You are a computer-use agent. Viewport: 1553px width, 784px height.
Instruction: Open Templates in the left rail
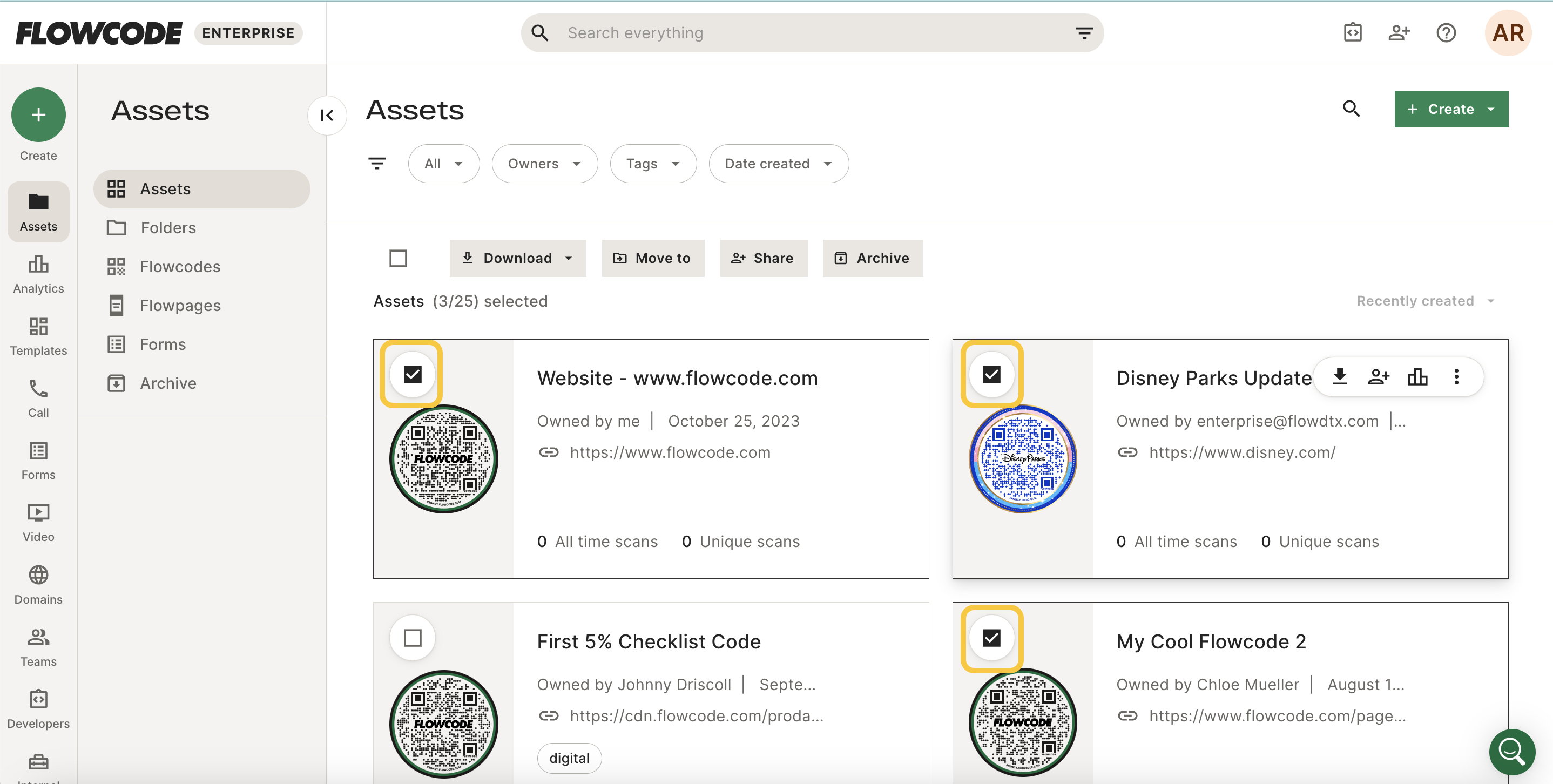(38, 336)
